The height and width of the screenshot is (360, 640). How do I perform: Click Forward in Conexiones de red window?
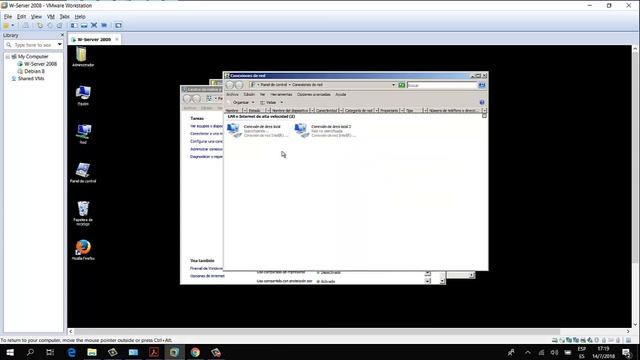[x=239, y=85]
